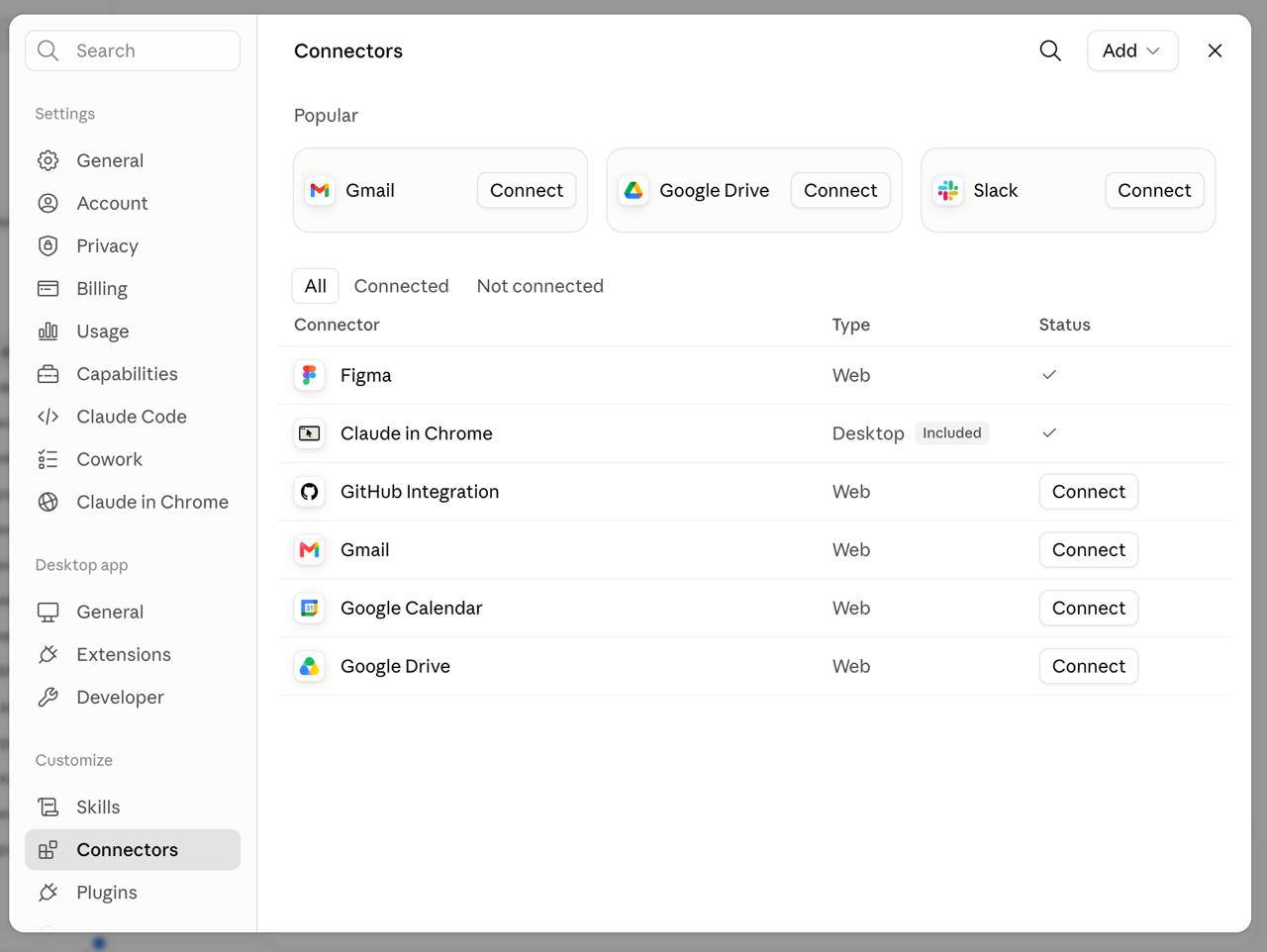Click the Account person icon

point(48,203)
